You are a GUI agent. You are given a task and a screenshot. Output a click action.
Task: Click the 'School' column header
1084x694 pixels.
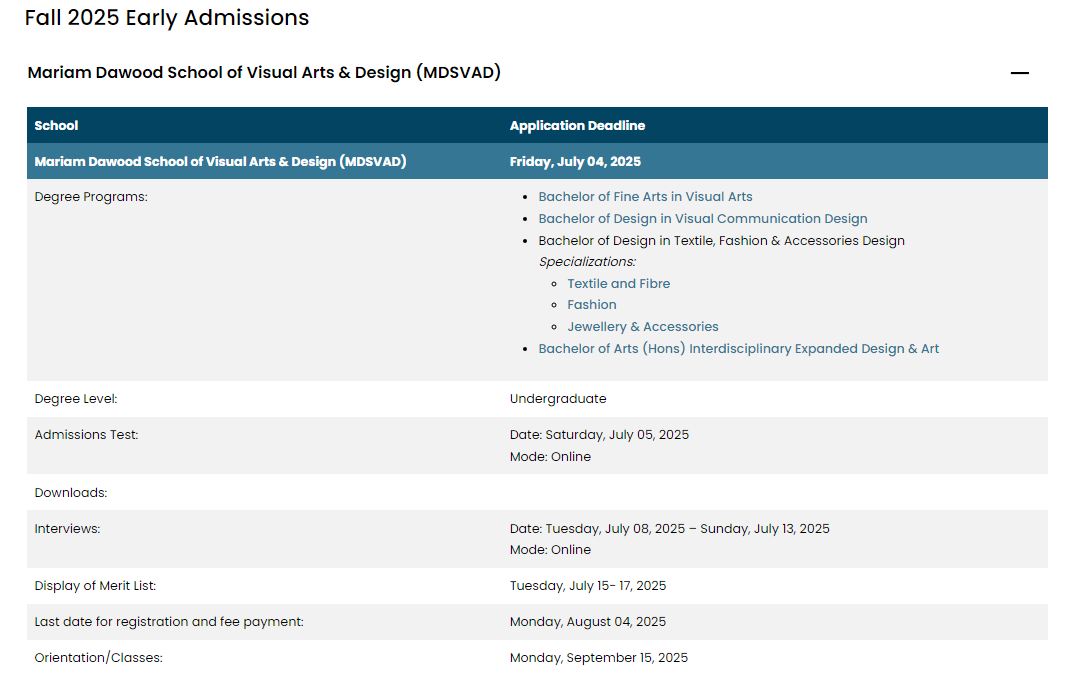pyautogui.click(x=56, y=125)
